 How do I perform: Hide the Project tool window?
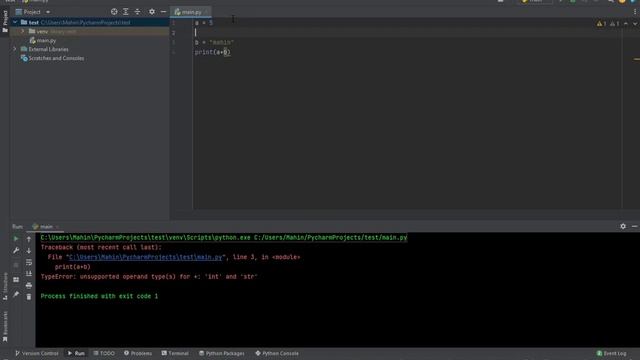(163, 12)
